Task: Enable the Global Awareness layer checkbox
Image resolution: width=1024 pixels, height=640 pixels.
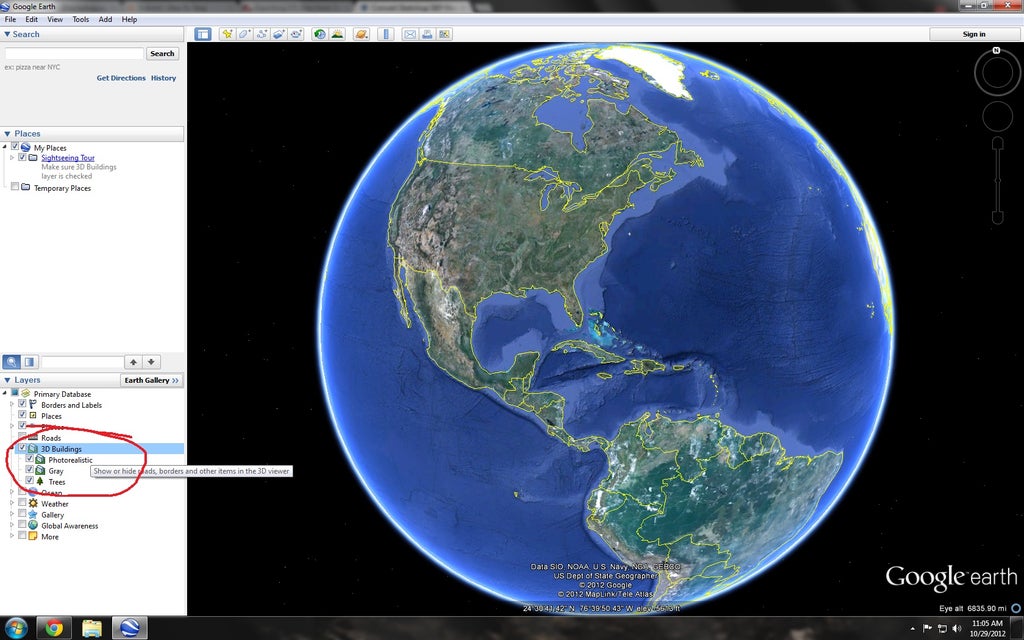Action: (22, 525)
